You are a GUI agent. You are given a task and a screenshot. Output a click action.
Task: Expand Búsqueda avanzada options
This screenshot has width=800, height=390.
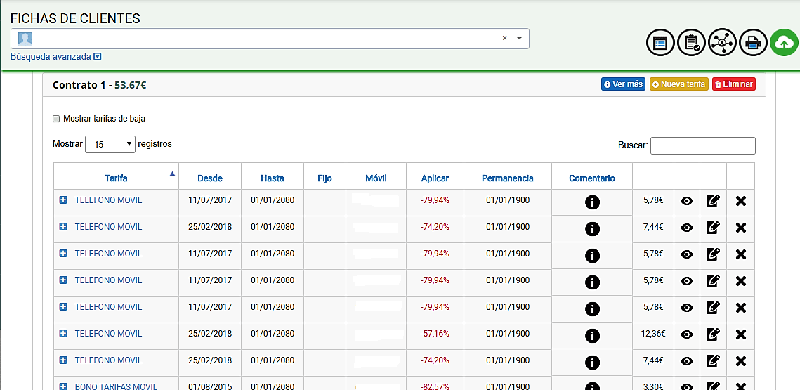[56, 57]
